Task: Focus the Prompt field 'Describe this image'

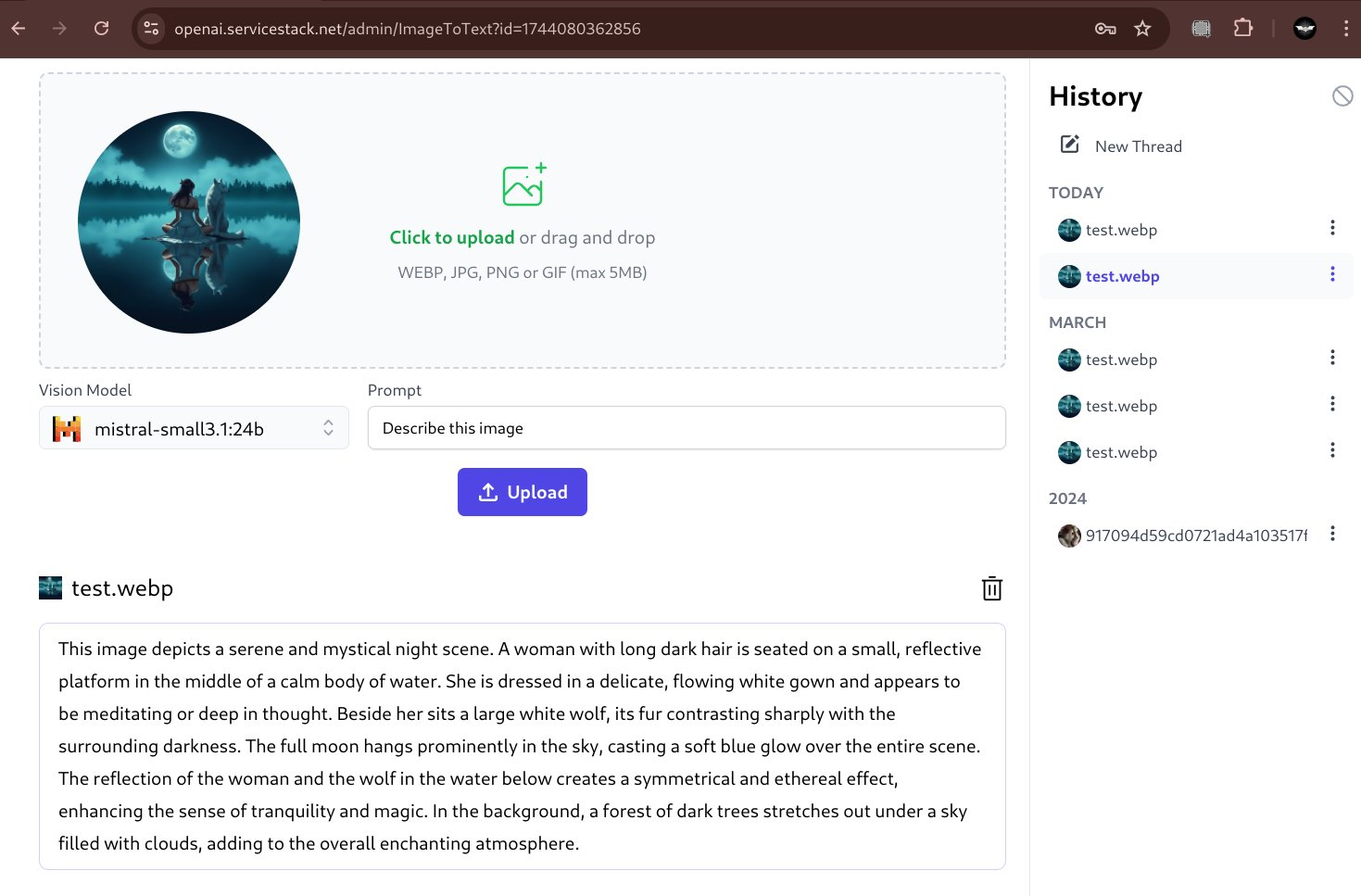Action: coord(687,428)
